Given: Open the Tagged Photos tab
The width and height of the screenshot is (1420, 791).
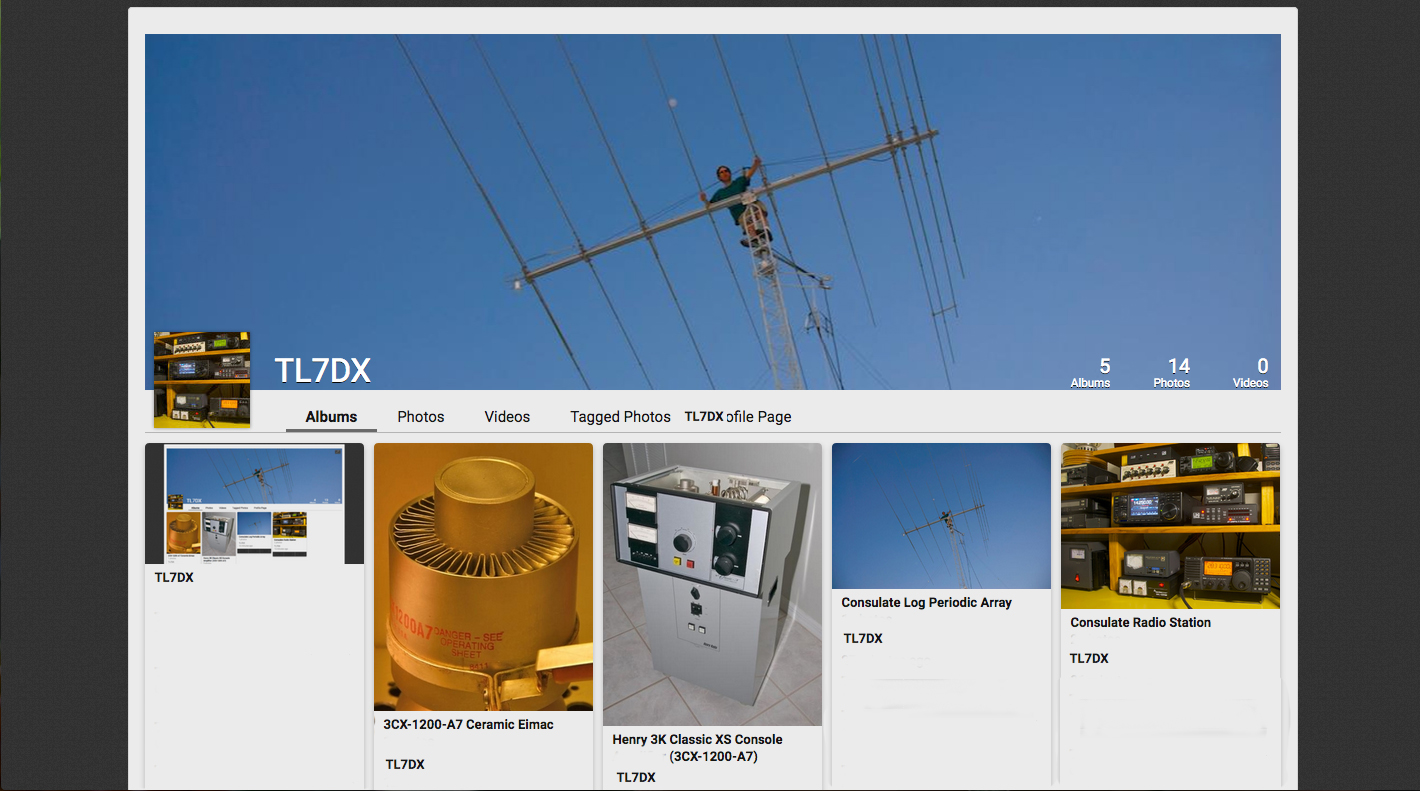Looking at the screenshot, I should pyautogui.click(x=620, y=417).
